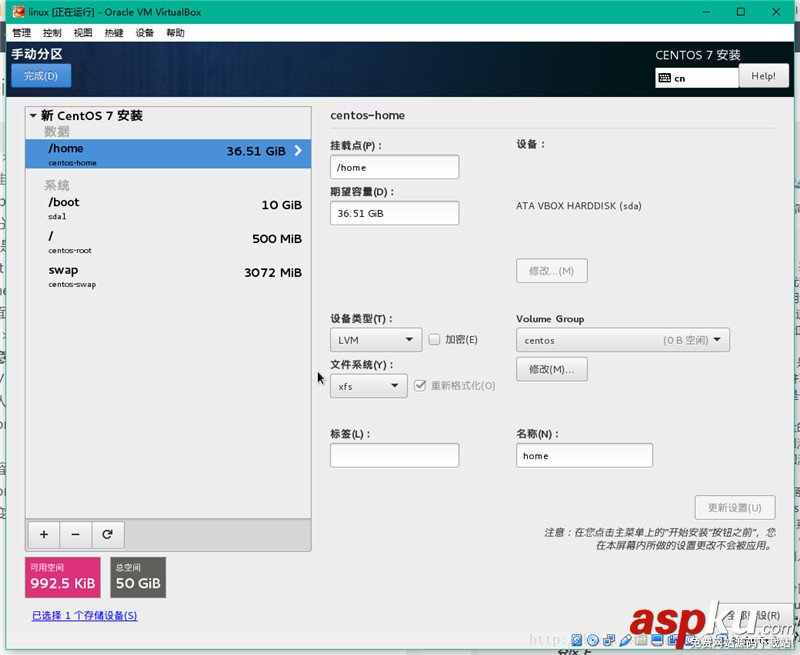800x655 pixels.
Task: Click the 手动分区 heading
Action: pos(37,54)
